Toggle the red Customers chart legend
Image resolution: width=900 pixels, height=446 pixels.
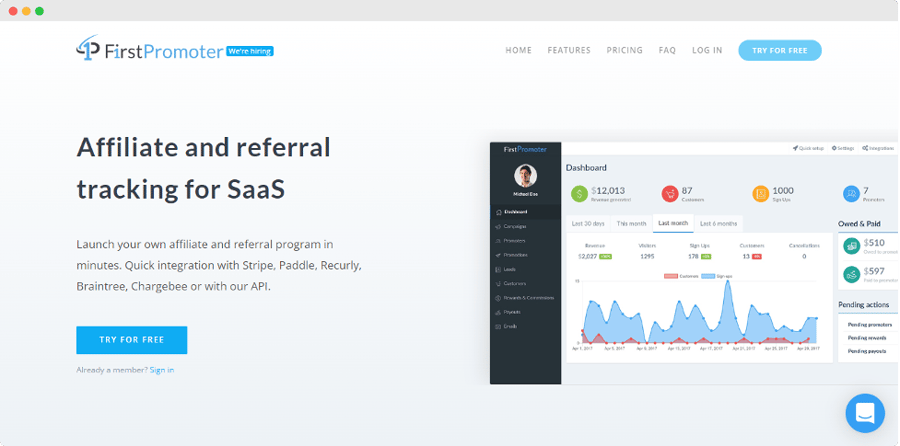[681, 276]
